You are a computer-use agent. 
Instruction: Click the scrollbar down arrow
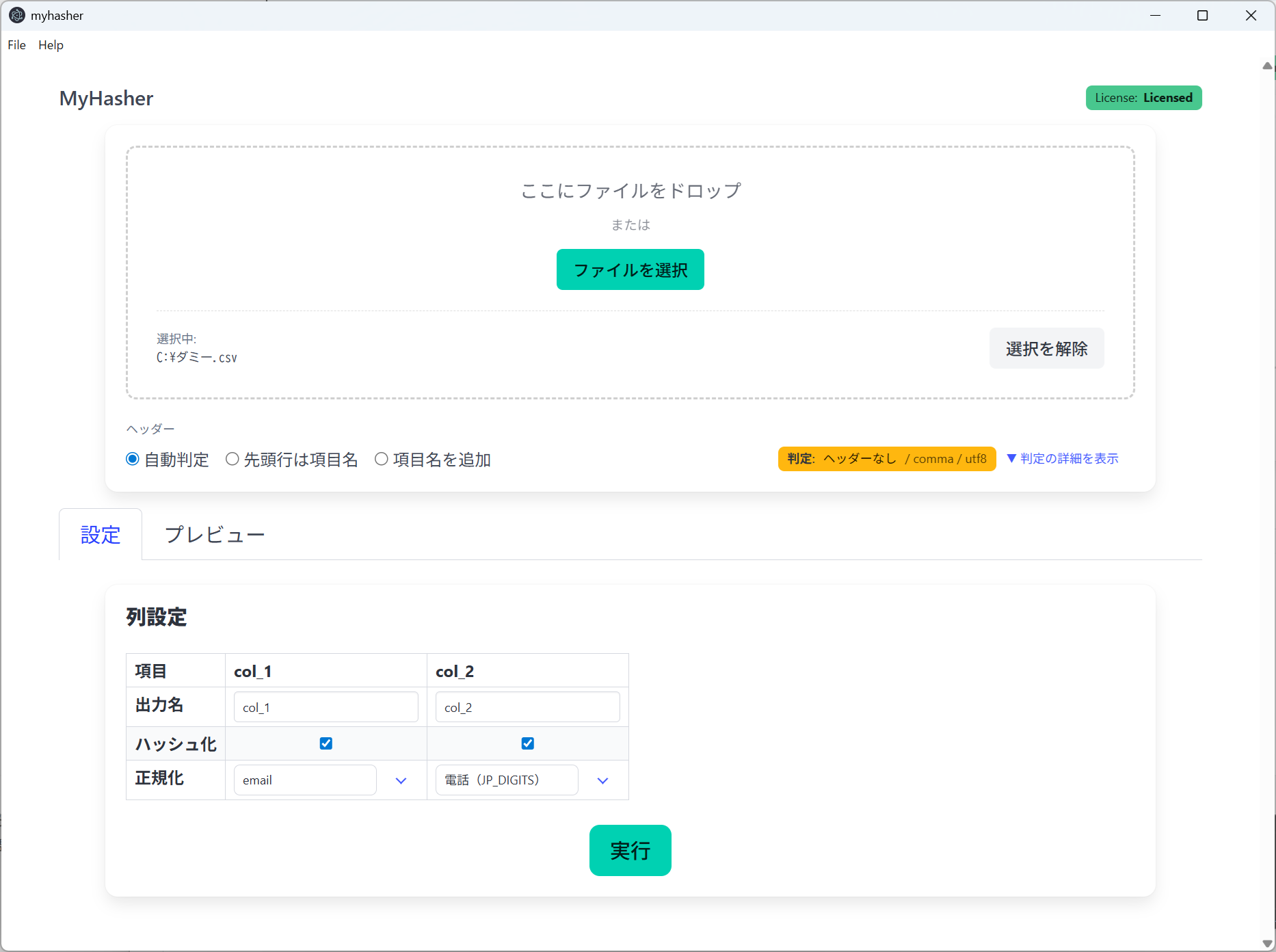click(1267, 943)
